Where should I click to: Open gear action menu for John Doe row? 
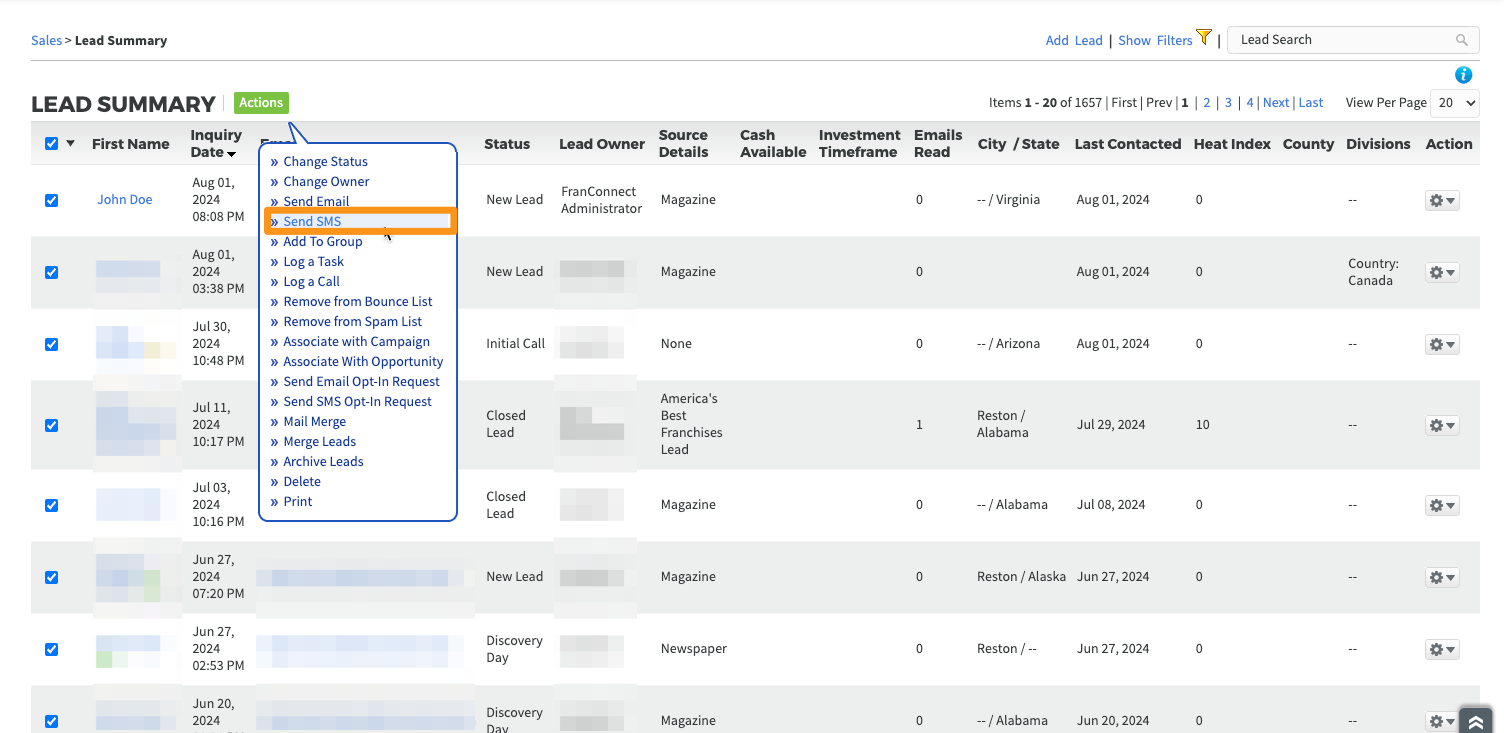1442,200
